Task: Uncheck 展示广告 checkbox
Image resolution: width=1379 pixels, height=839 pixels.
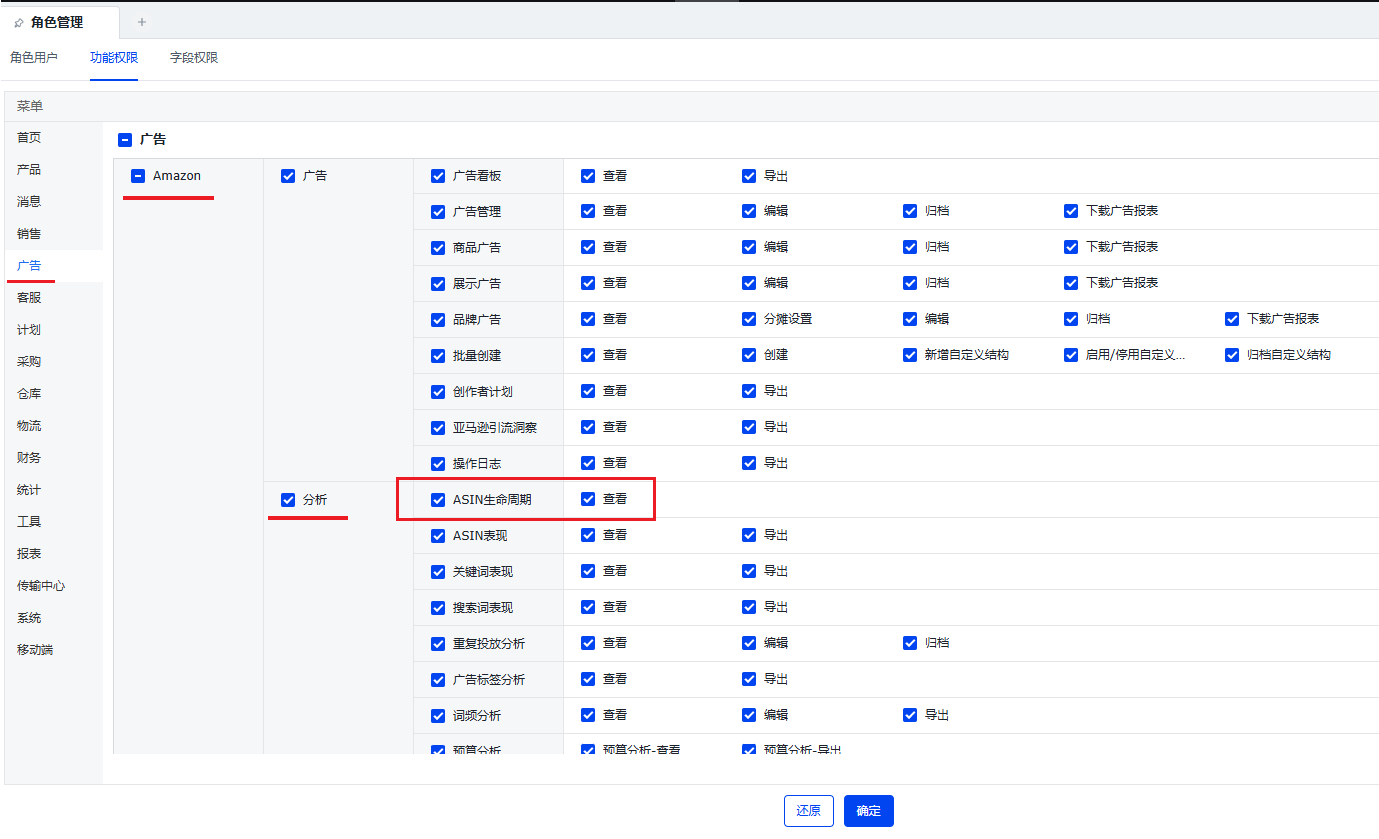Action: pyautogui.click(x=438, y=284)
